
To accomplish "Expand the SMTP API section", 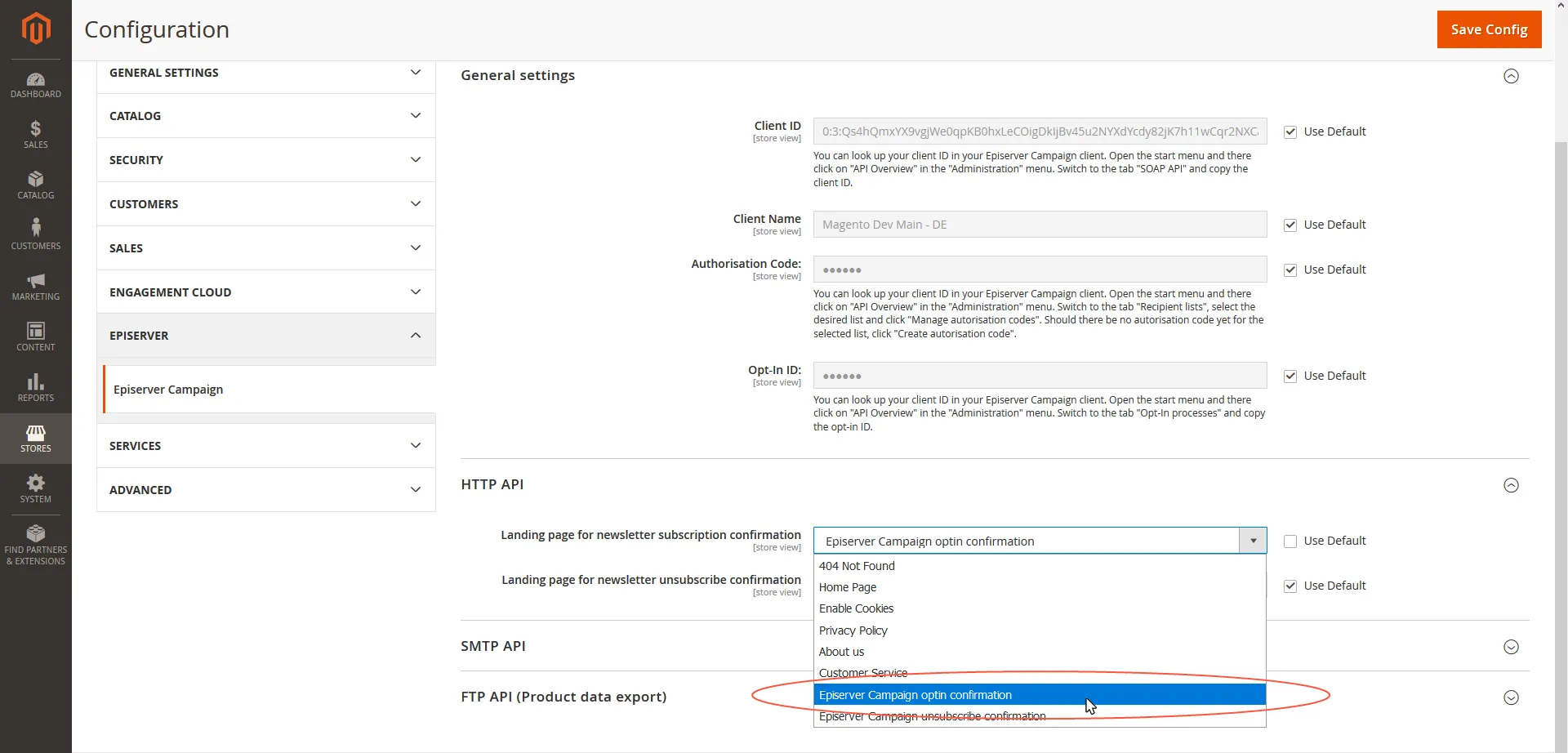I will [x=1511, y=647].
